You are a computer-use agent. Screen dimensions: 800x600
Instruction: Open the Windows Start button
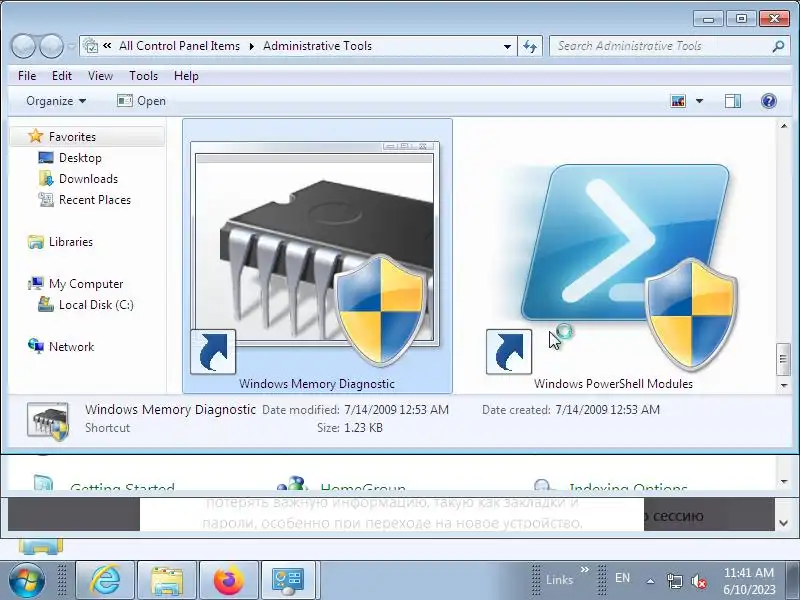[x=27, y=580]
